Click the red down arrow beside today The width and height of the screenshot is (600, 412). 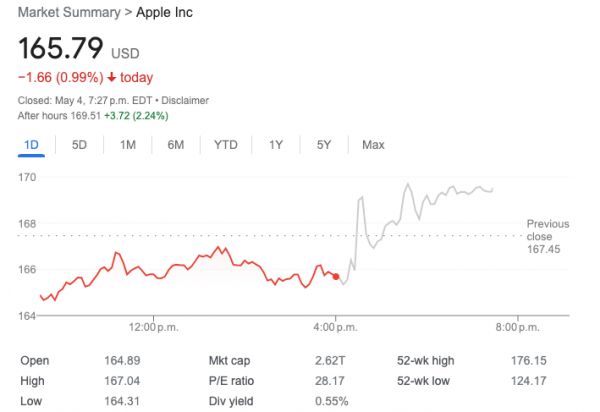[111, 77]
